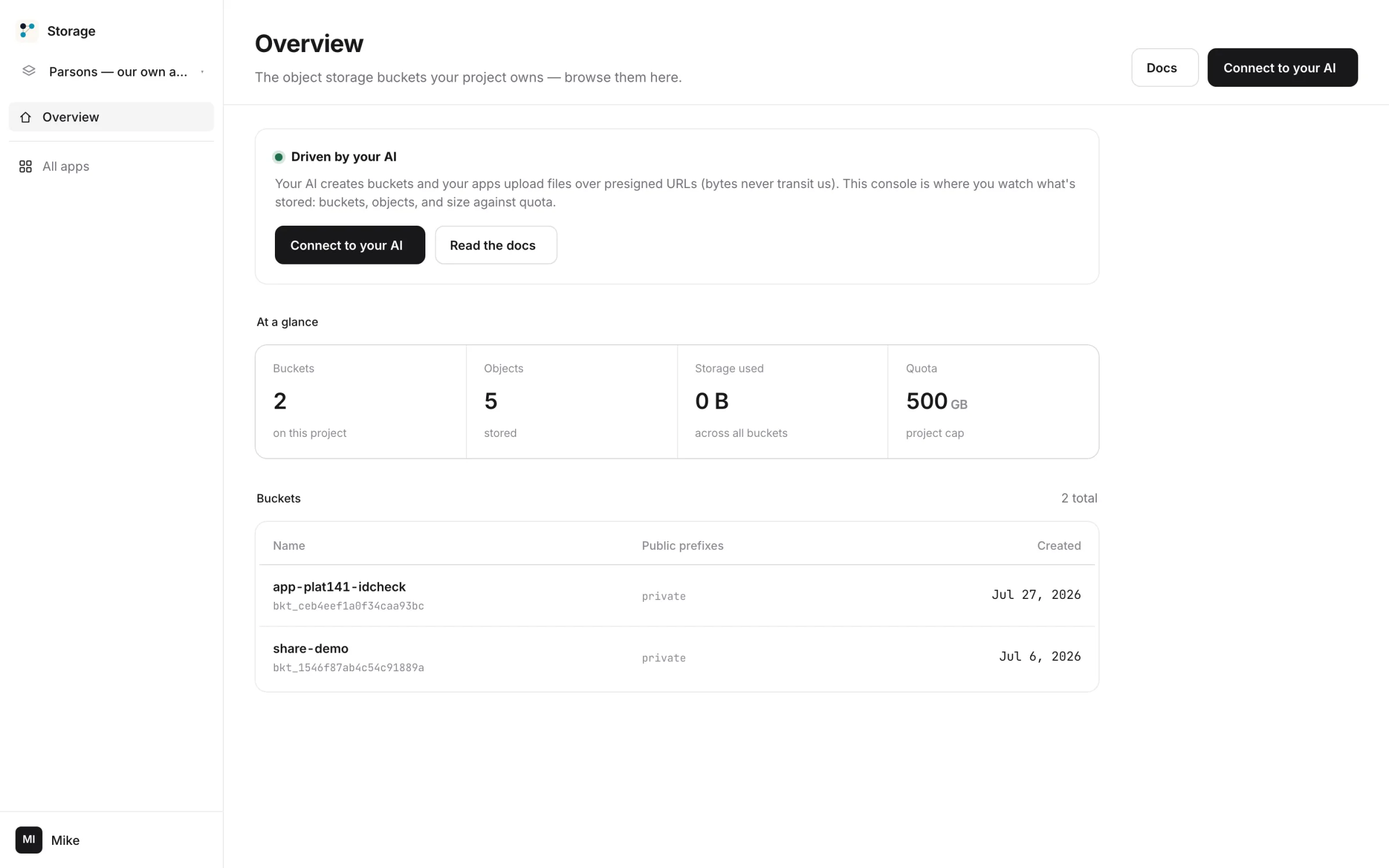Click the Buckets count stat card
Screen dimensions: 1389x868
pos(361,402)
